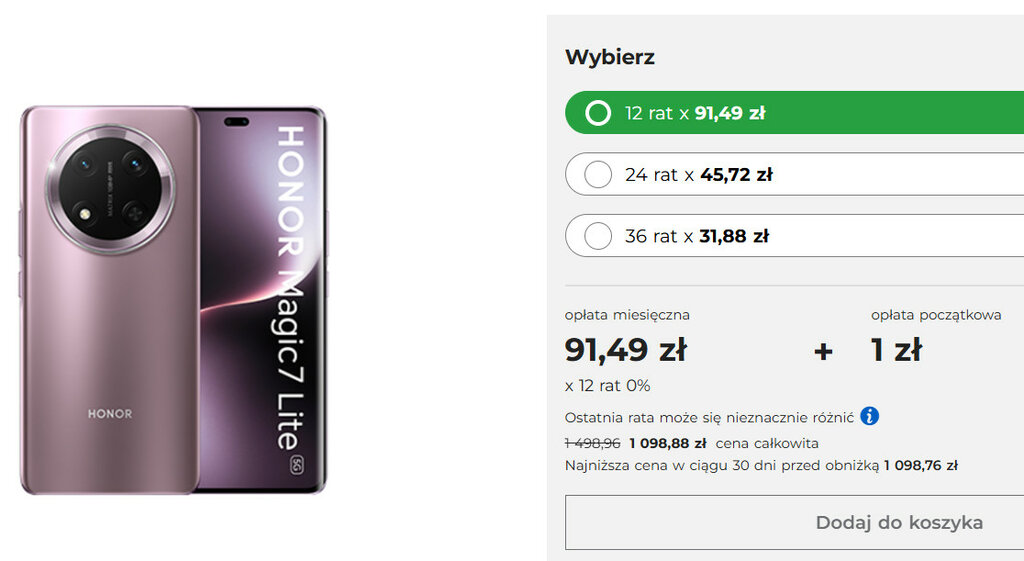
Task: Click the 5G badge on the phone screen
Action: coord(296,464)
